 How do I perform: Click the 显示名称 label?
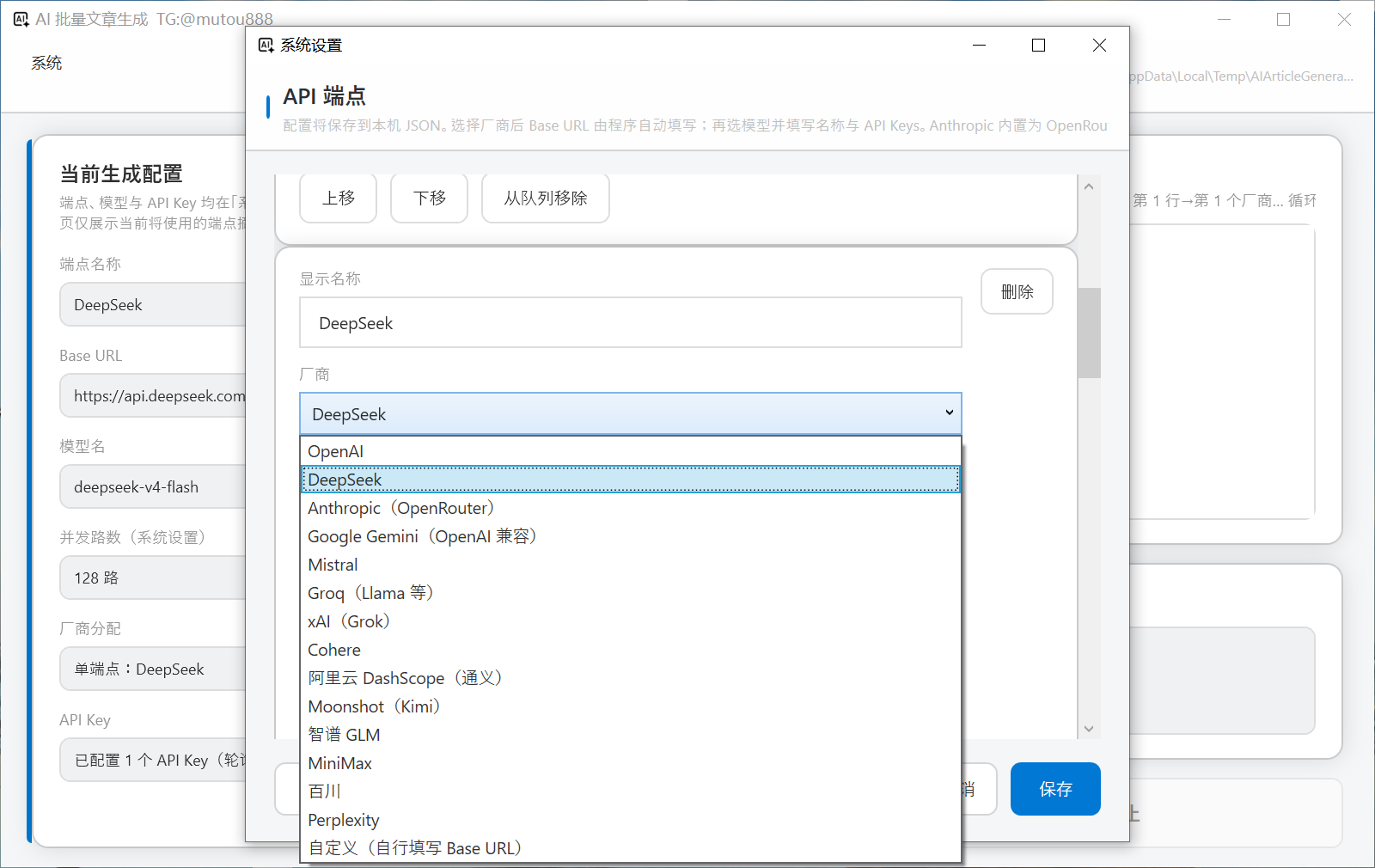[330, 278]
